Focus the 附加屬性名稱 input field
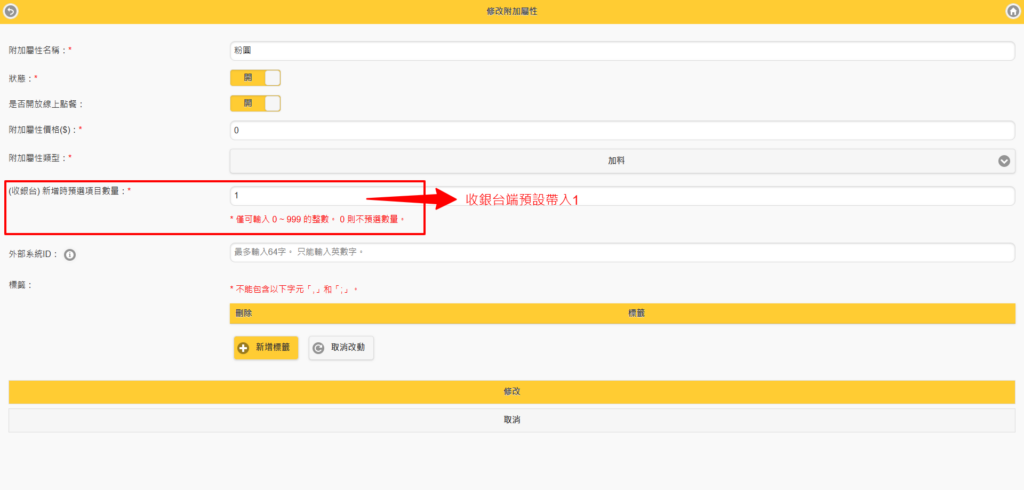1024x490 pixels. coord(622,51)
